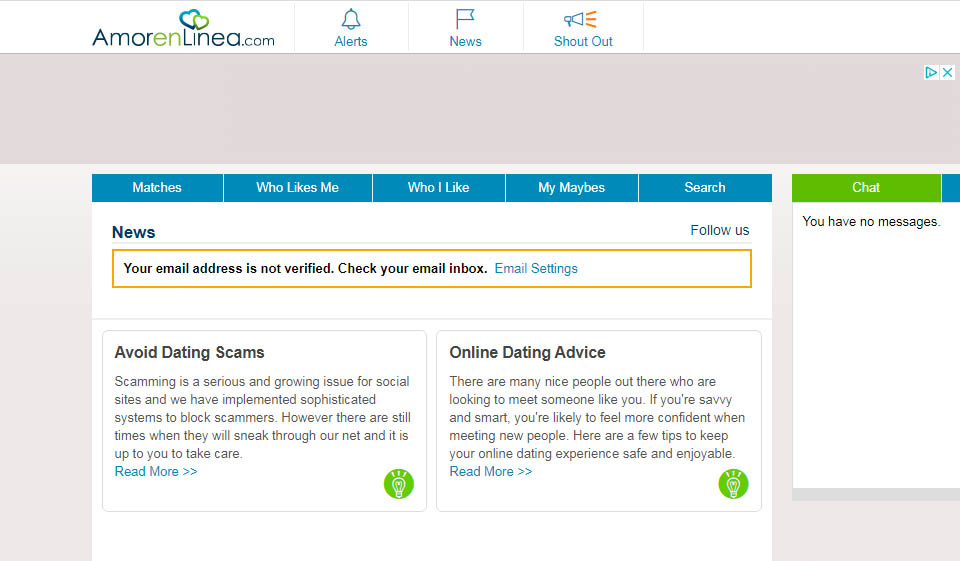Open the Alerts bell icon
Image resolution: width=960 pixels, height=561 pixels.
pyautogui.click(x=351, y=19)
